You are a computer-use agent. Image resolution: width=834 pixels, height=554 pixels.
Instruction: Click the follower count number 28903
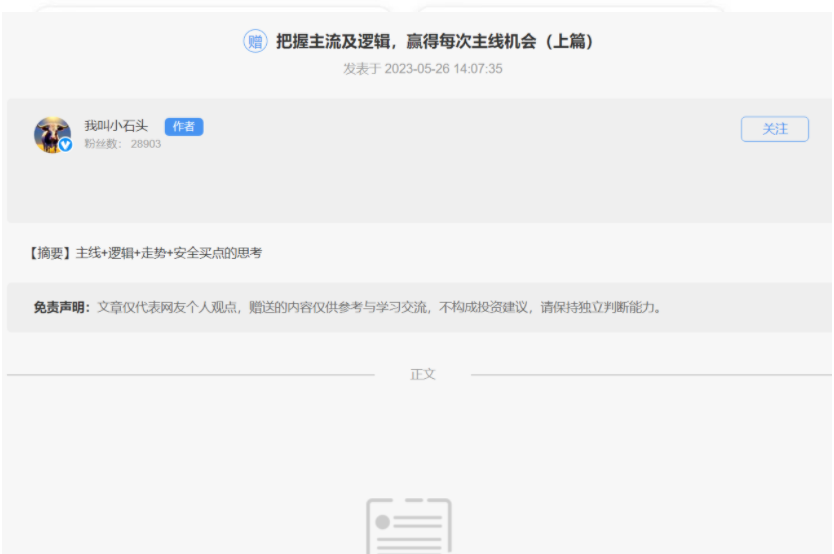coord(145,144)
